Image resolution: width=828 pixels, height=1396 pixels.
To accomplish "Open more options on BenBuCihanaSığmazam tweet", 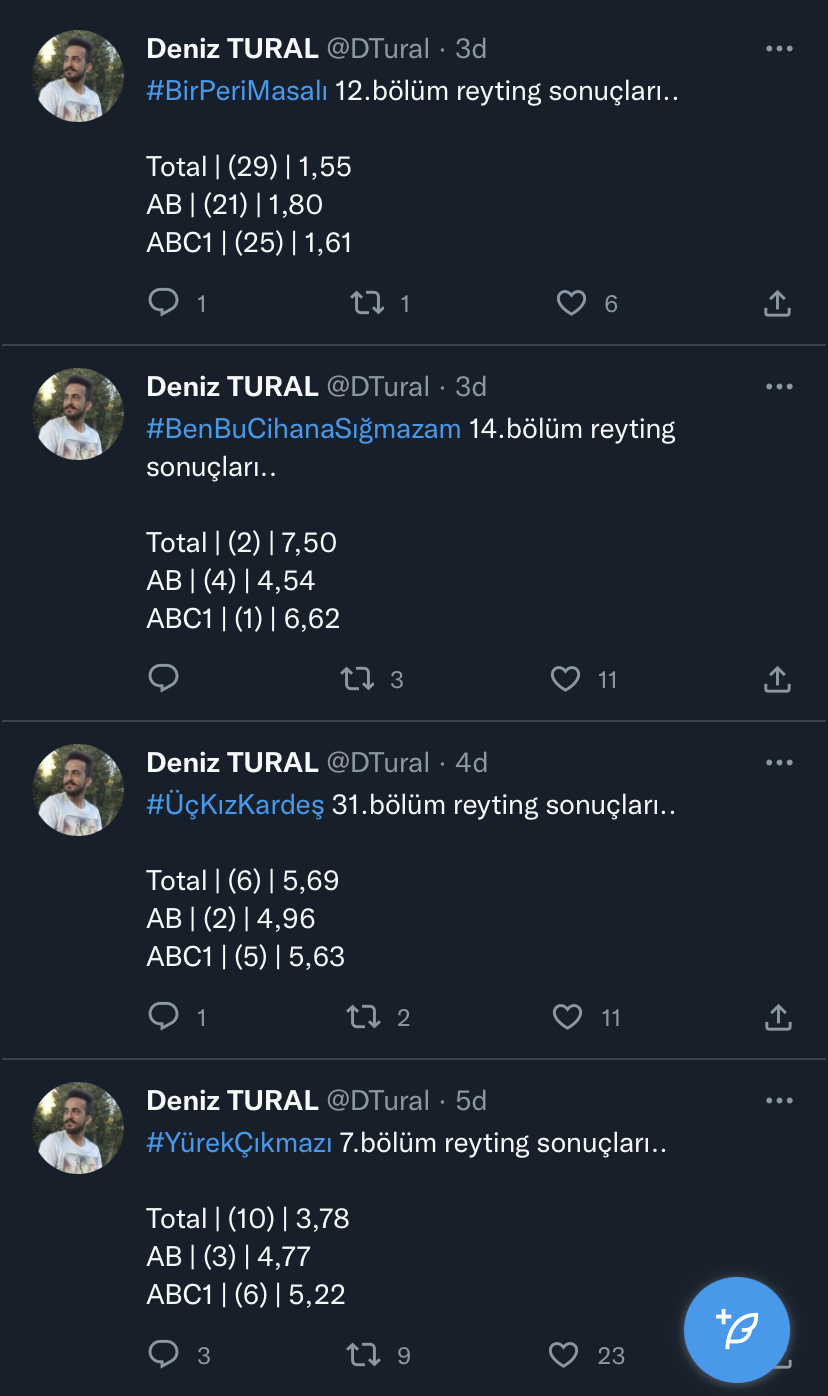I will [779, 386].
